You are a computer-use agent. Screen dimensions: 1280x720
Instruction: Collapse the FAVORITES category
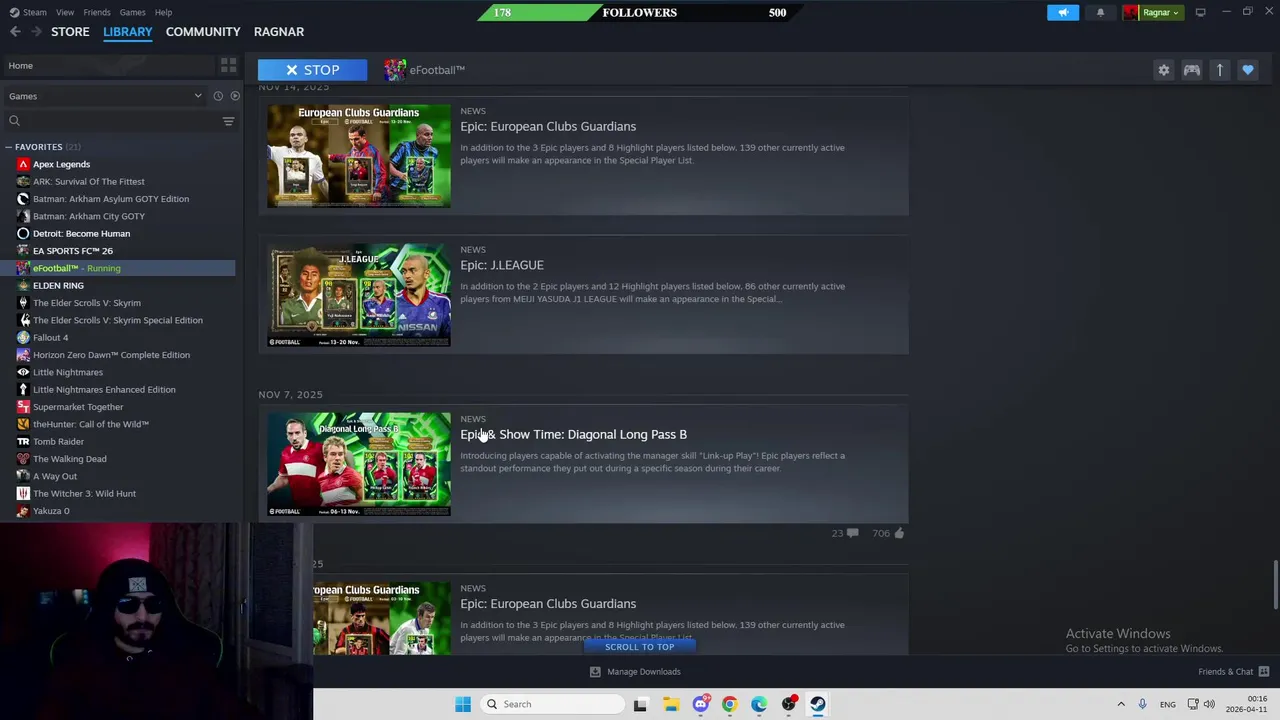click(8, 147)
